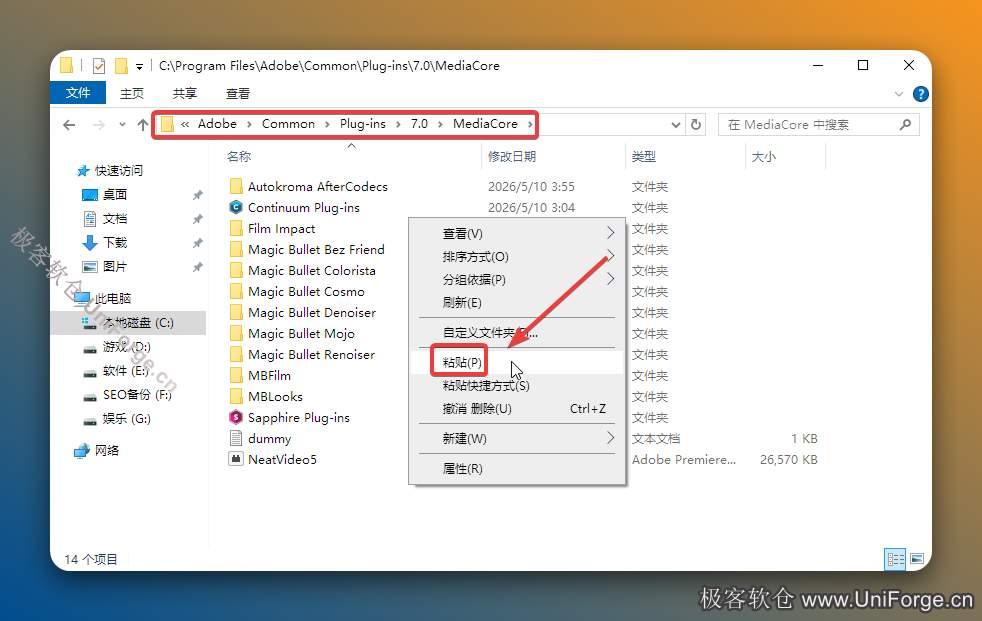The height and width of the screenshot is (621, 982).
Task: Select the Continuum Plug-ins folder icon
Action: click(x=236, y=207)
